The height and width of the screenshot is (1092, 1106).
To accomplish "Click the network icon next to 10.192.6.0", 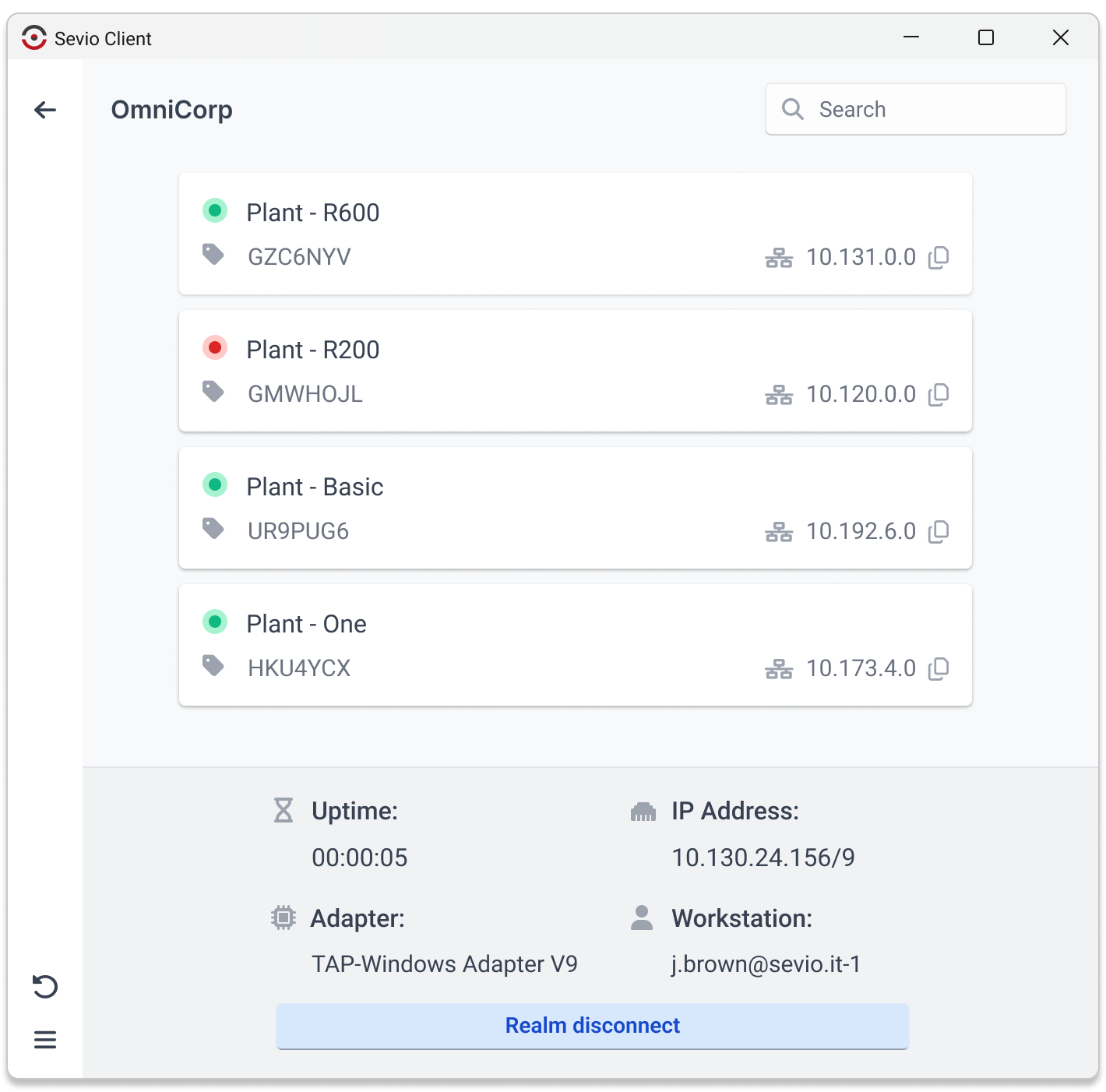I will 779,532.
